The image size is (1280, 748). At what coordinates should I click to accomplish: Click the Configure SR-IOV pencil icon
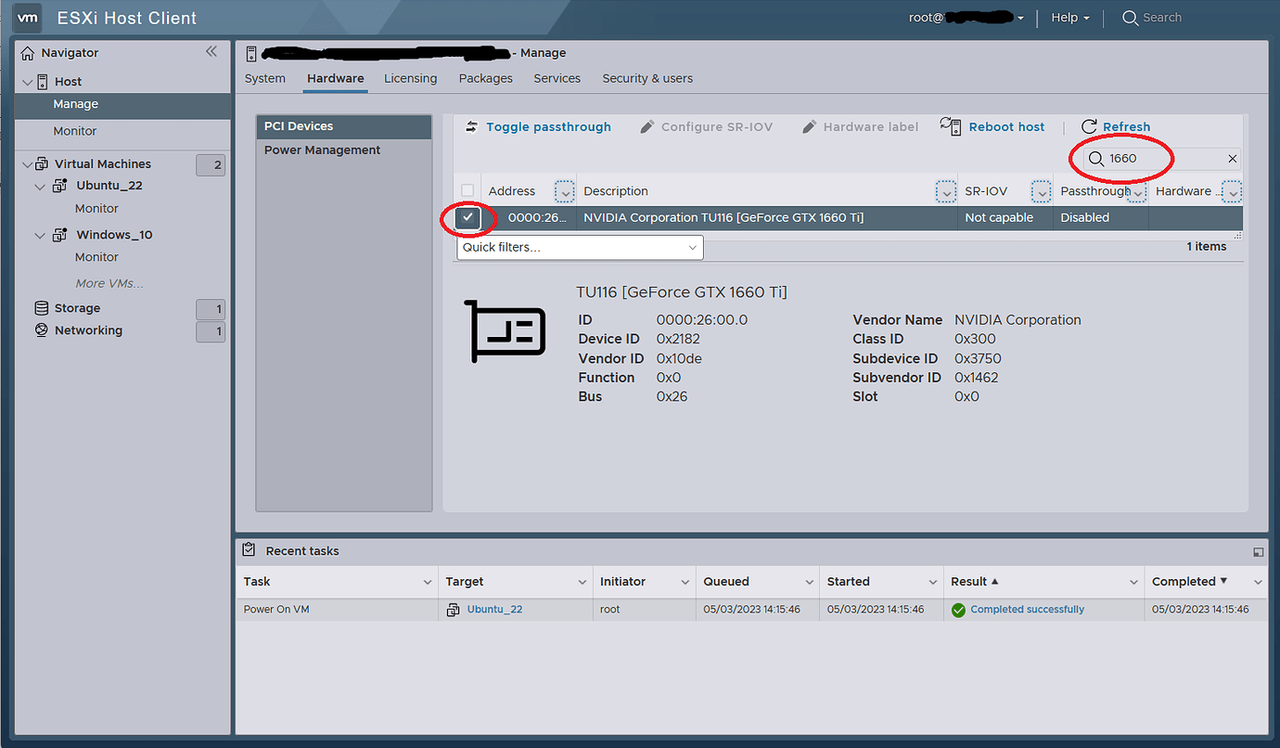(x=647, y=126)
